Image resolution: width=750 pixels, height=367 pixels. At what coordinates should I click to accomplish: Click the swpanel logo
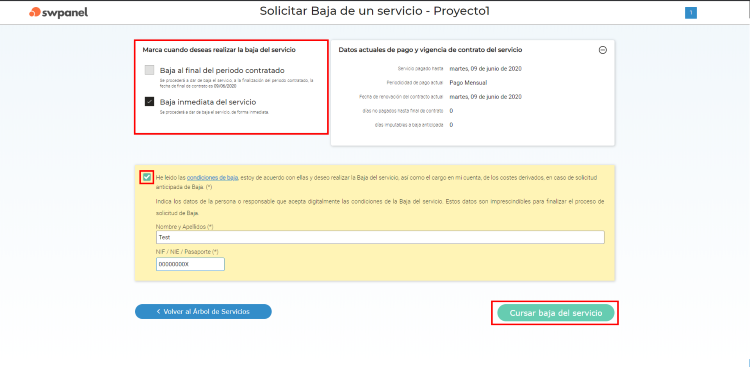click(x=58, y=12)
